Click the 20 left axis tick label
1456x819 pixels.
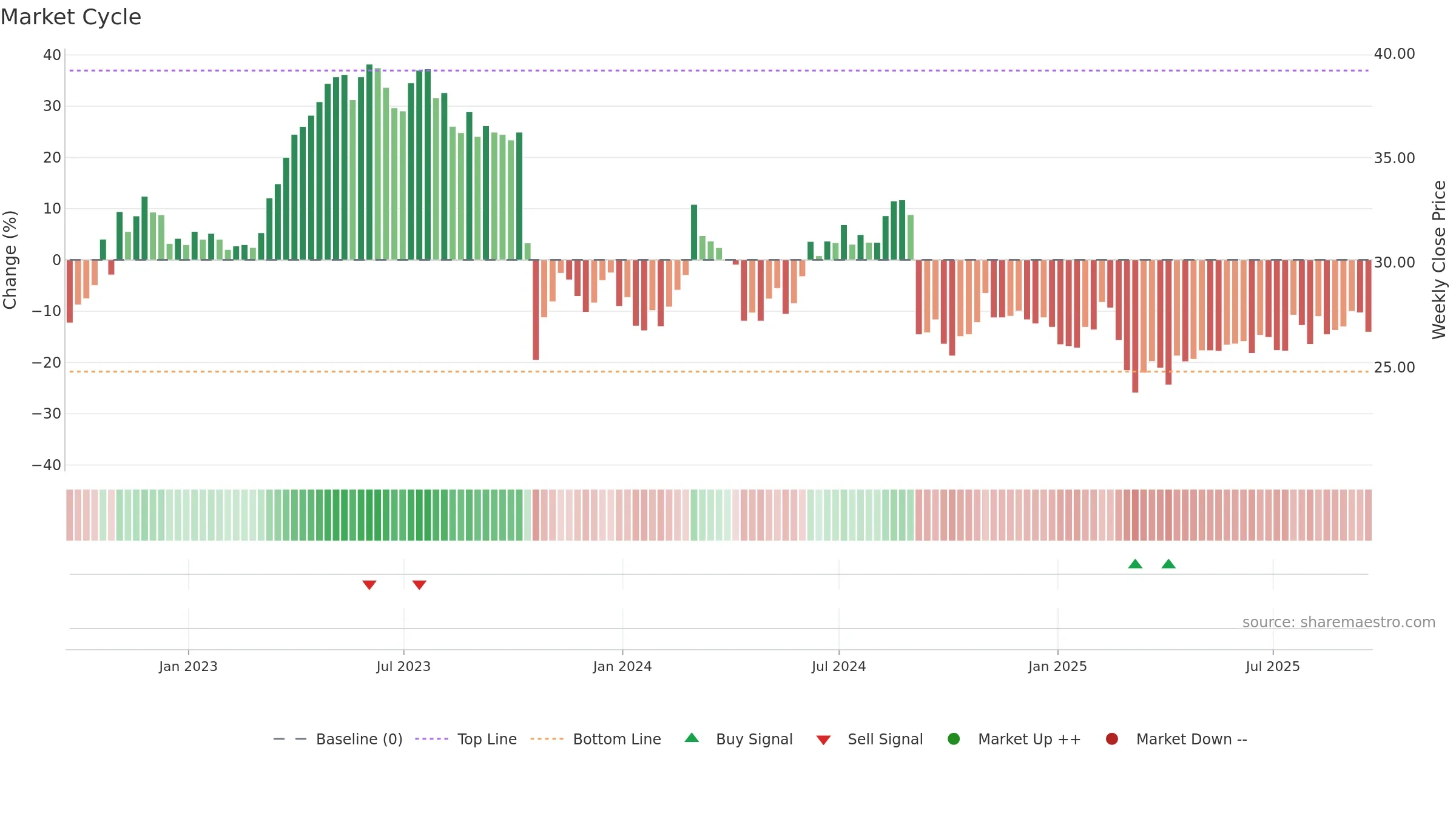click(x=52, y=158)
